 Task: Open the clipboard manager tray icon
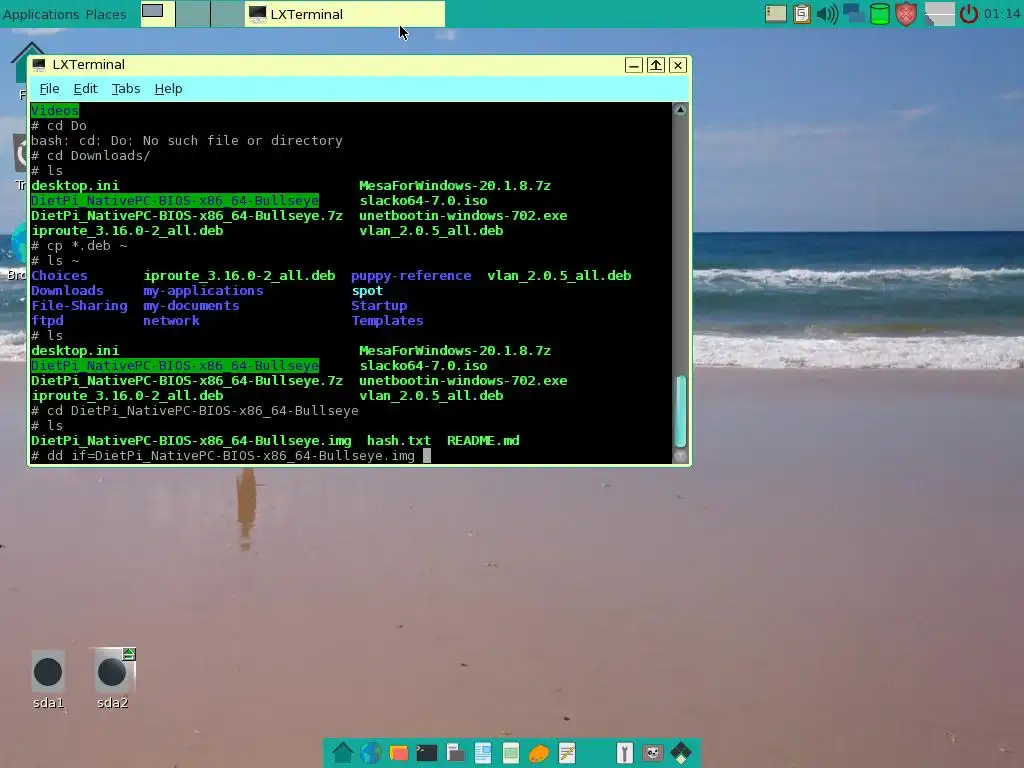point(801,14)
